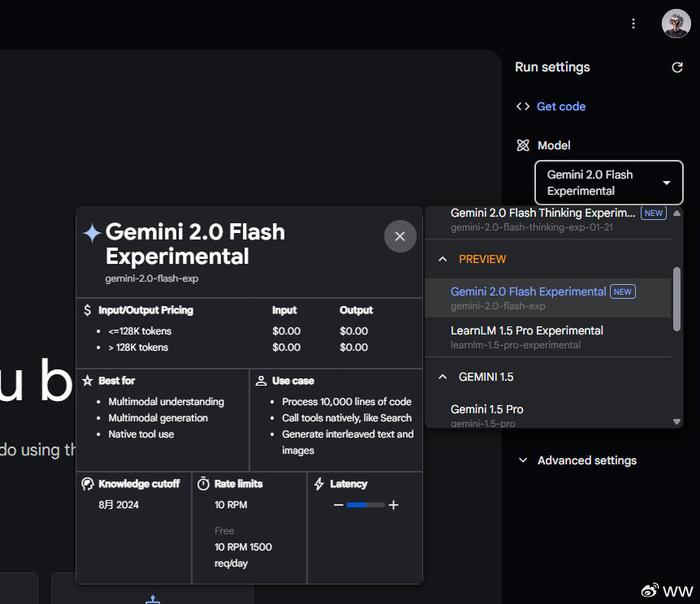Click 'Call tools natively, like Search' bullet
Screen dimensions: 700x604
pyautogui.click(x=346, y=418)
